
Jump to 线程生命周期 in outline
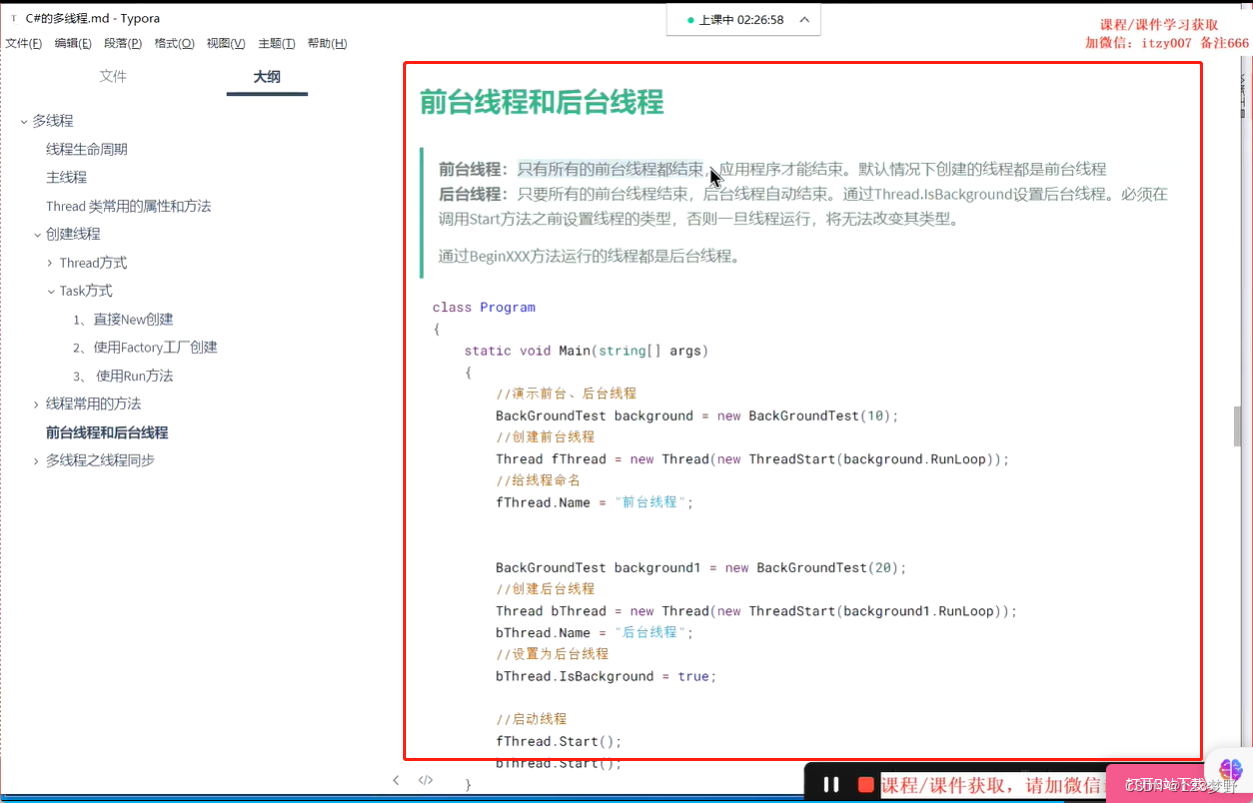pos(87,149)
